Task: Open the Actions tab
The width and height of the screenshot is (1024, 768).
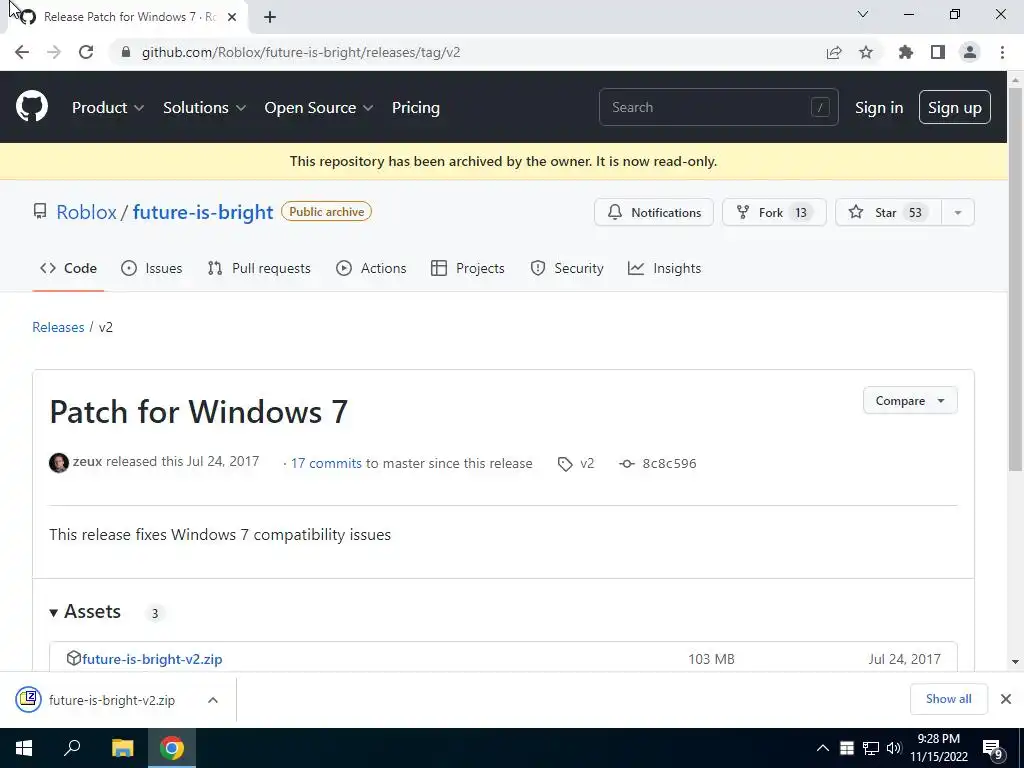Action: click(371, 268)
